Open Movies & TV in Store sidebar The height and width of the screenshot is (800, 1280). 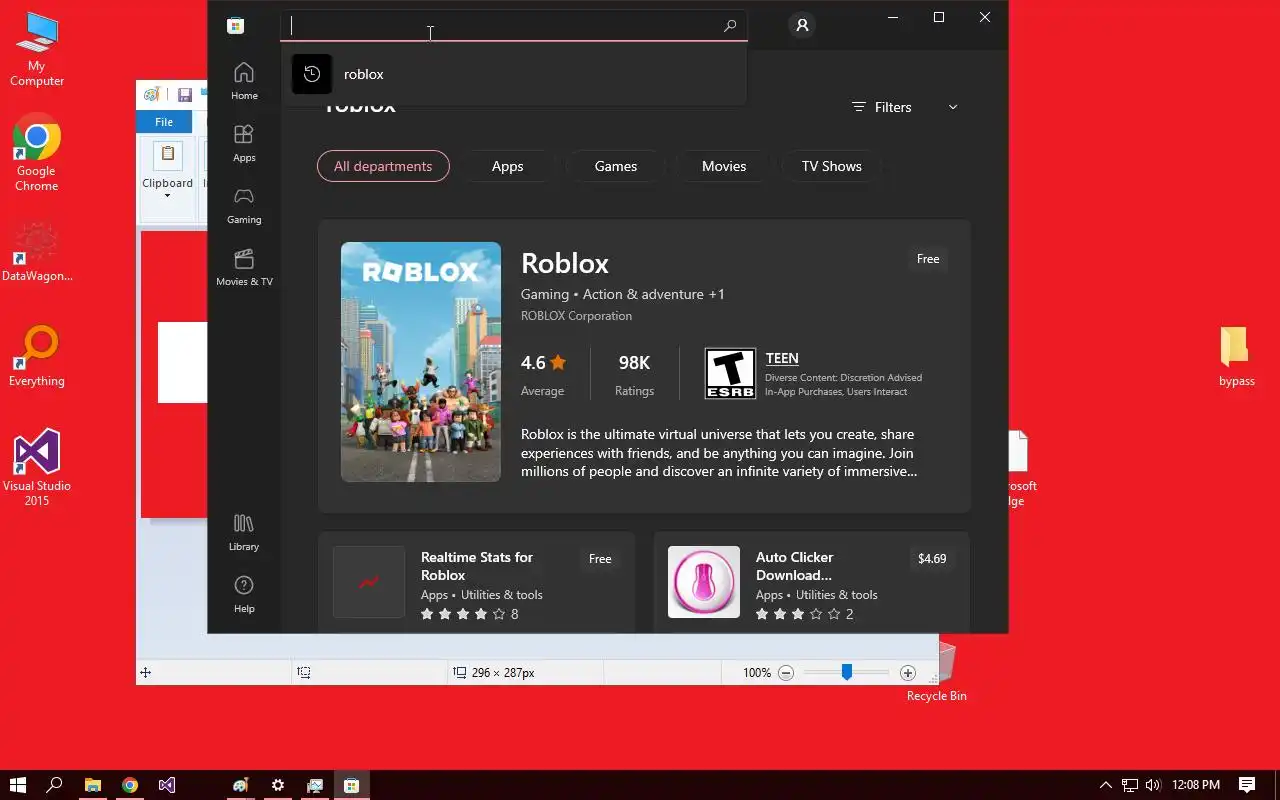point(244,267)
